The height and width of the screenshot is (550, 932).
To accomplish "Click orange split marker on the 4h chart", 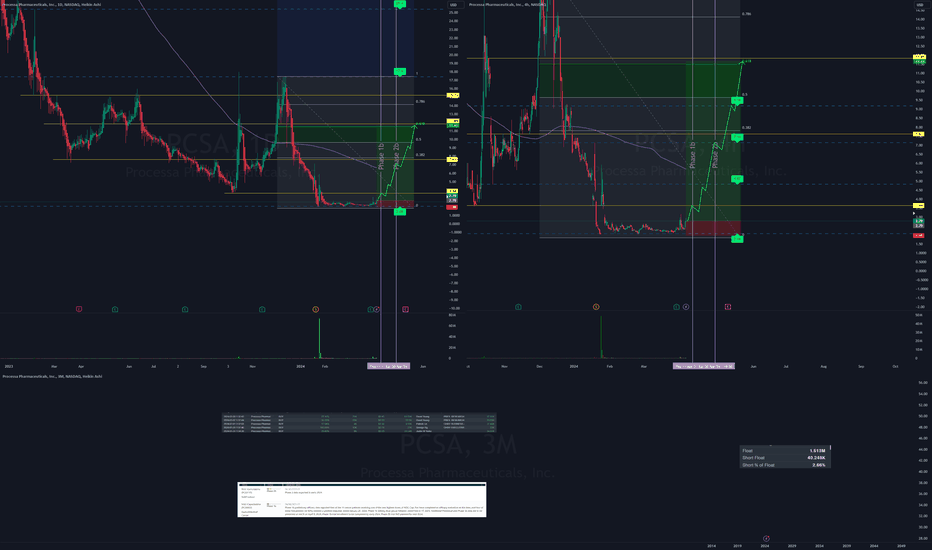I will [596, 307].
